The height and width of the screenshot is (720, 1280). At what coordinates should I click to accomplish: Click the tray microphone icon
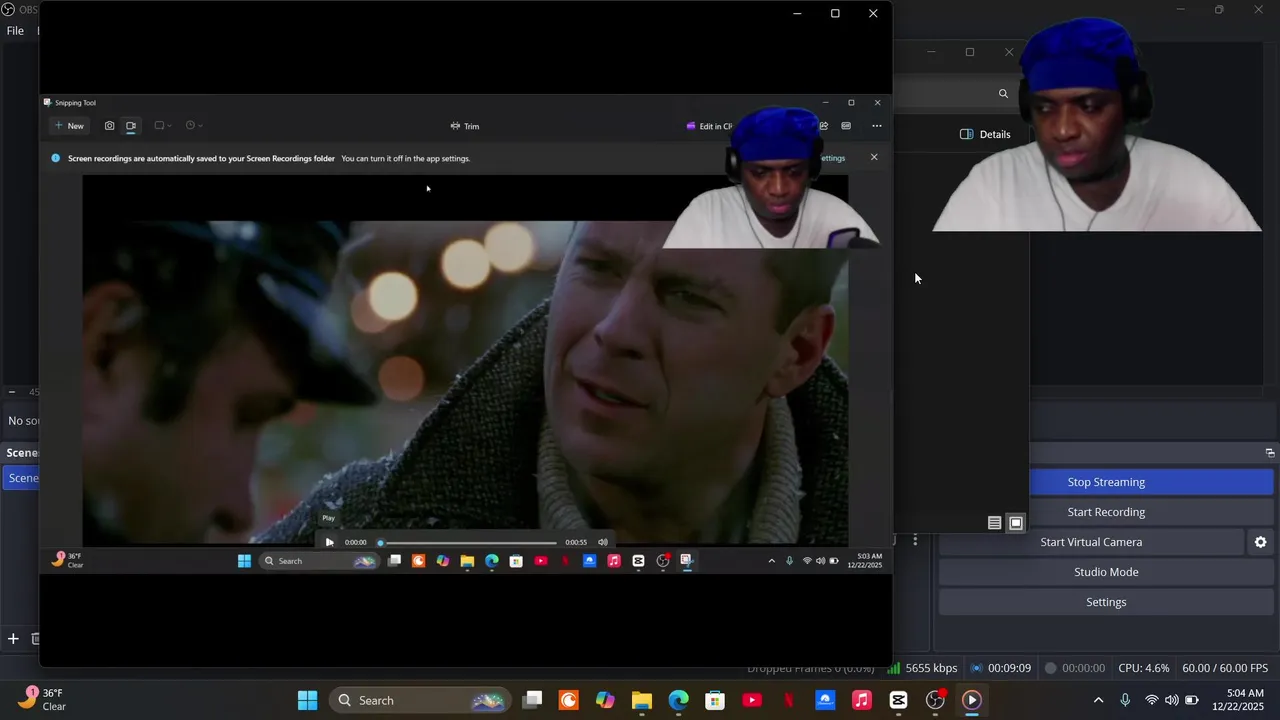pyautogui.click(x=1125, y=700)
